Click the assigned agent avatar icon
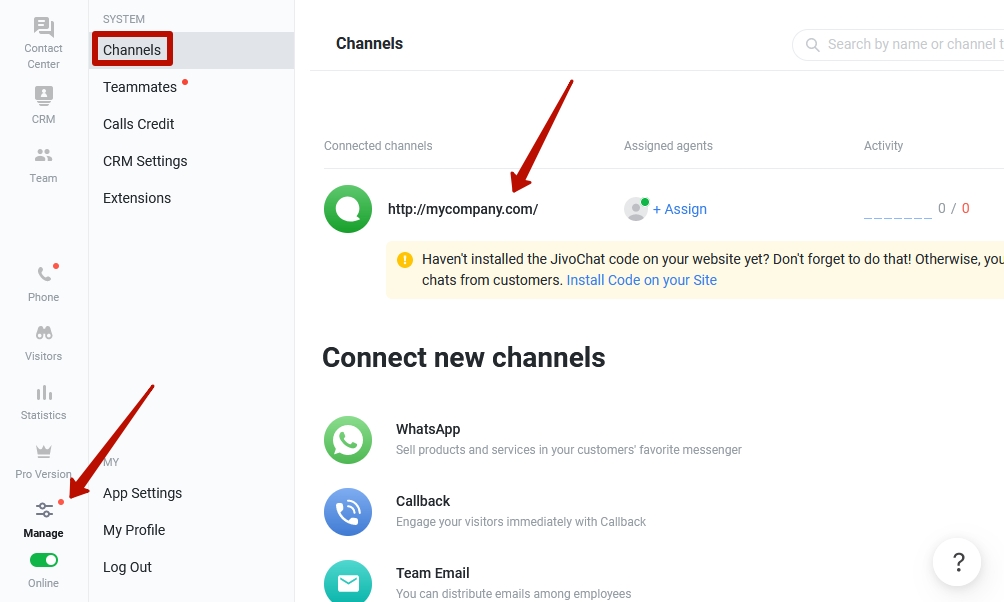The height and width of the screenshot is (602, 1004). point(636,209)
